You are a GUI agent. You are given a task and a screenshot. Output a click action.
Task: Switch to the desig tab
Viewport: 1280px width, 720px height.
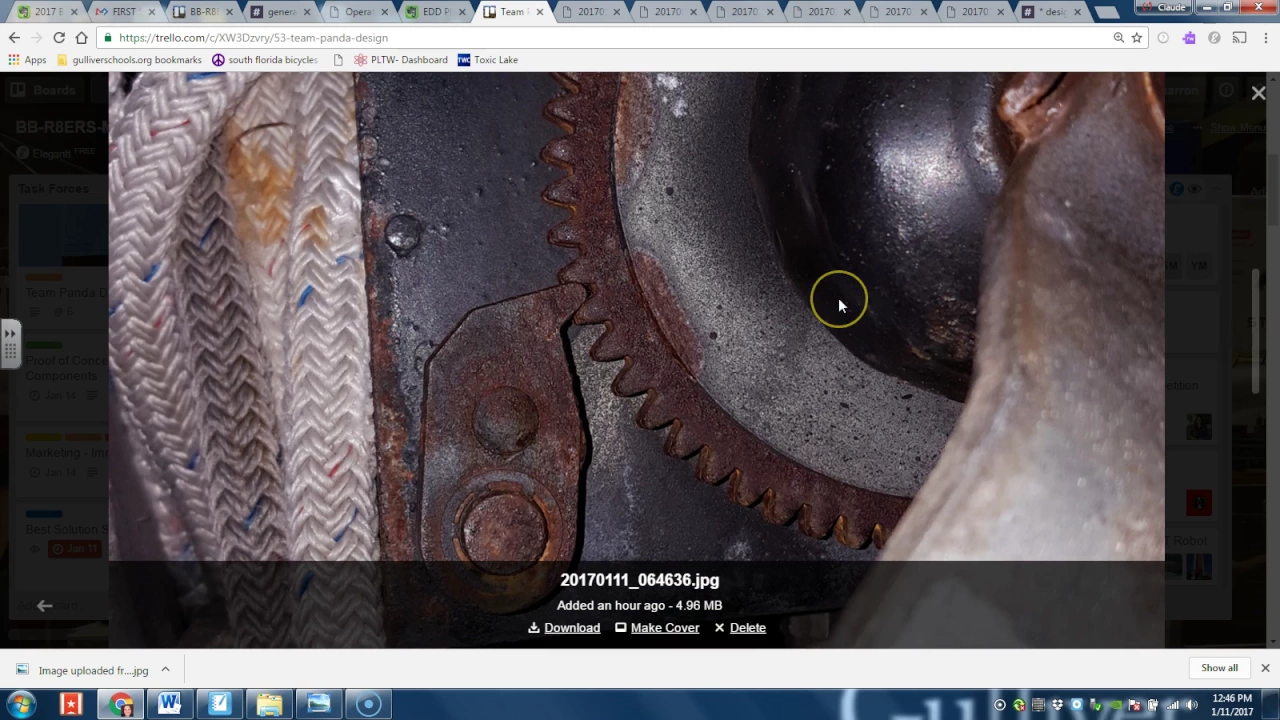[1052, 12]
